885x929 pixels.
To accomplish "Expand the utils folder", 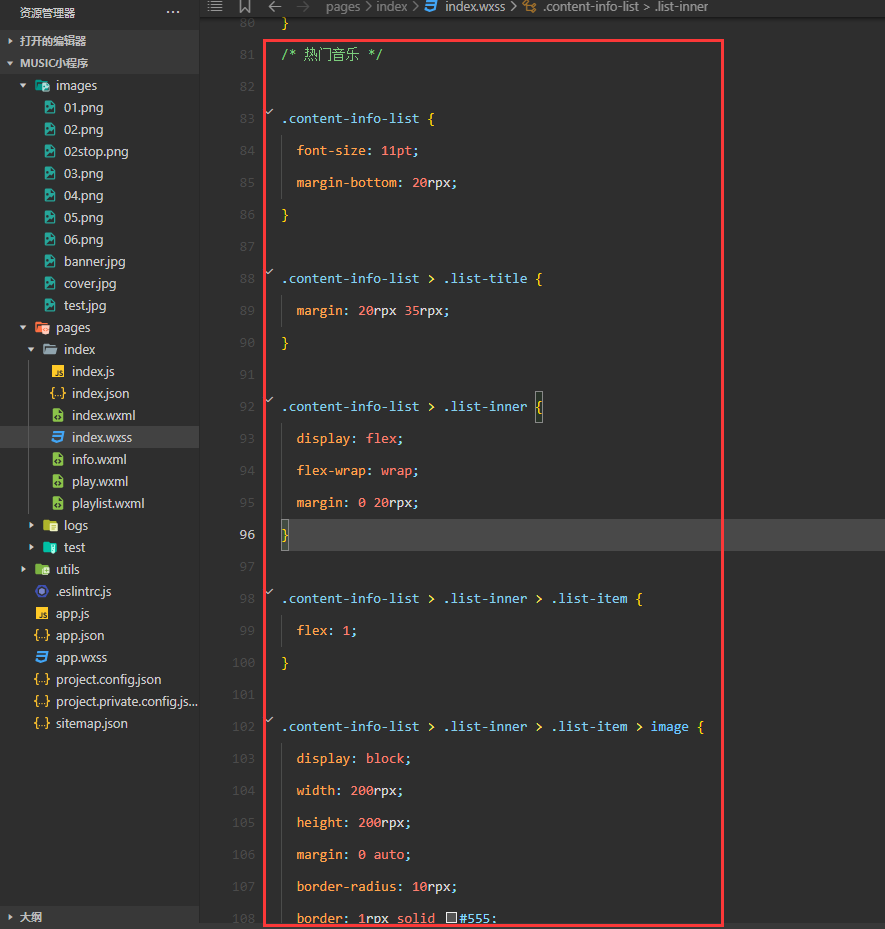I will click(23, 569).
